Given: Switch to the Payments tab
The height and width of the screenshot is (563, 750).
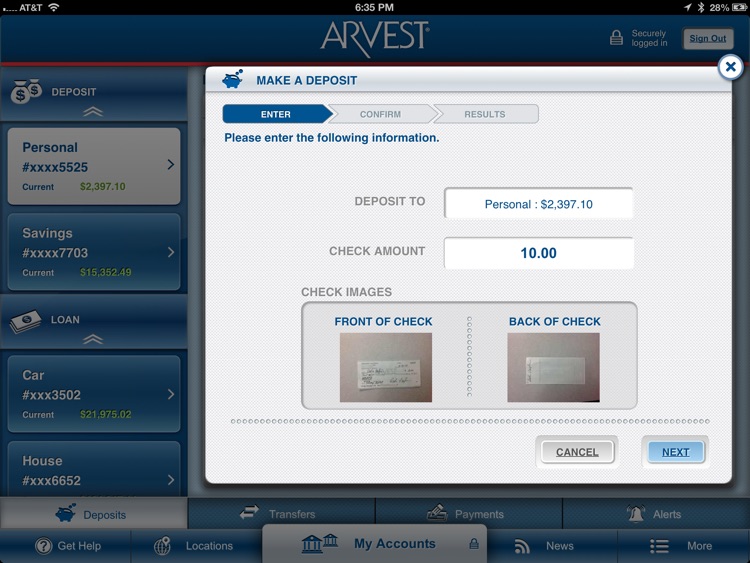Looking at the screenshot, I should [x=469, y=513].
